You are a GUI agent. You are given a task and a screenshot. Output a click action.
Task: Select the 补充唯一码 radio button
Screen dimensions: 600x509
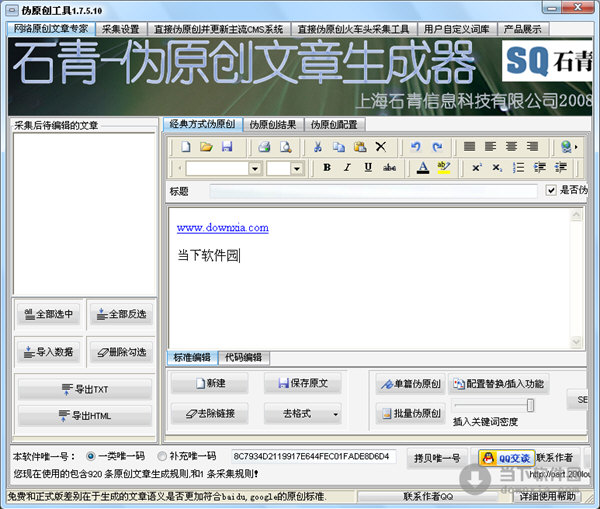(162, 456)
